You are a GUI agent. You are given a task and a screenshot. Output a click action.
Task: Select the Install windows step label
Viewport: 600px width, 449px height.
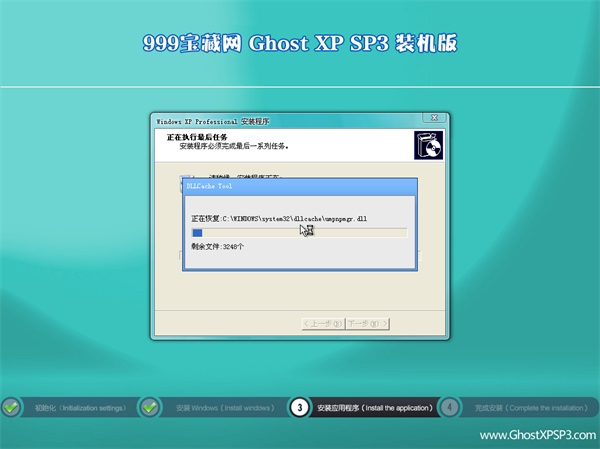tap(219, 408)
